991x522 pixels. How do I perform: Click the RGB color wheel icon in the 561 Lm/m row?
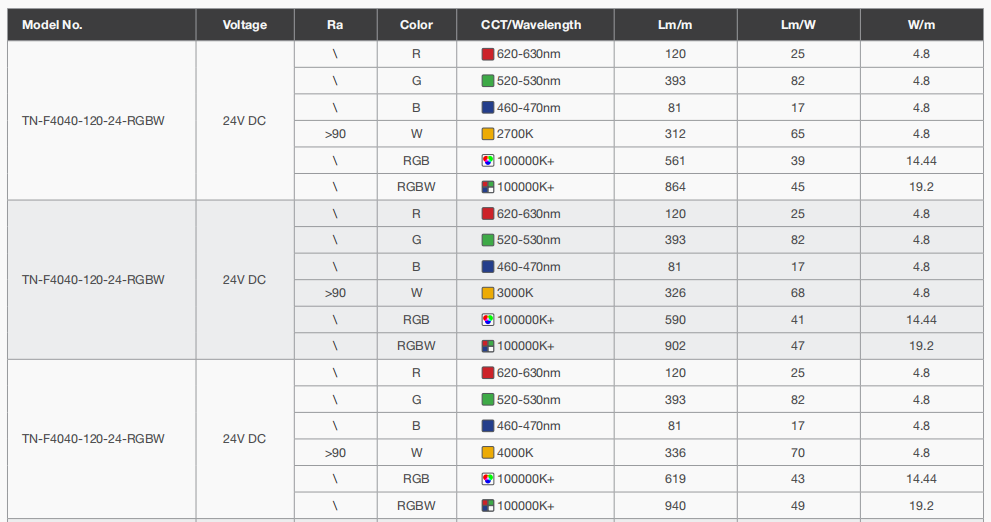488,160
